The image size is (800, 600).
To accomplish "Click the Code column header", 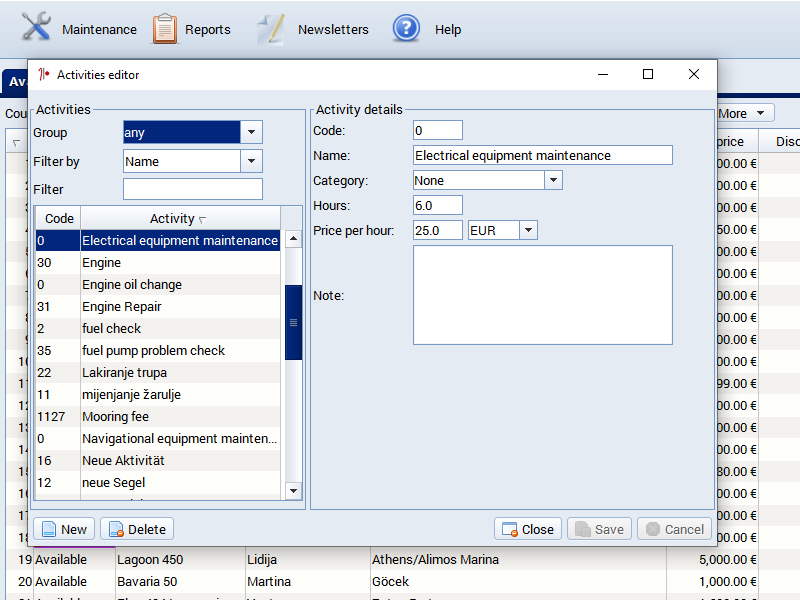I will pos(59,218).
